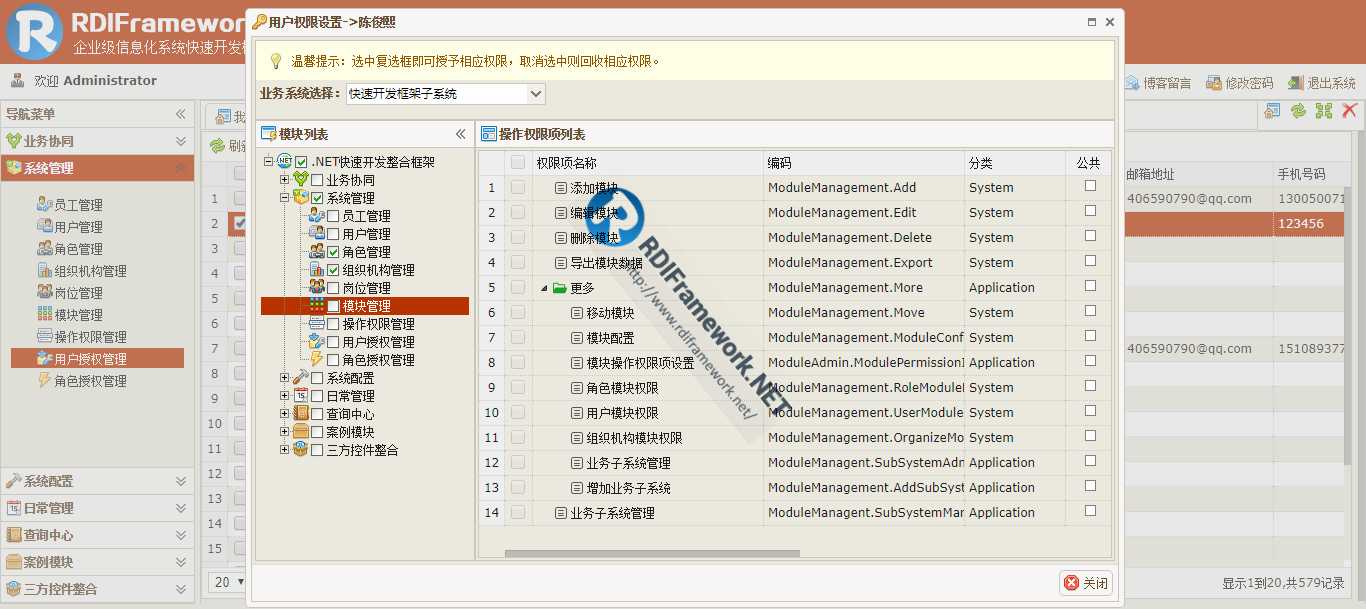Tick the 模块管理 checkbox in the highlighted tree row
The image size is (1366, 609).
coord(333,306)
